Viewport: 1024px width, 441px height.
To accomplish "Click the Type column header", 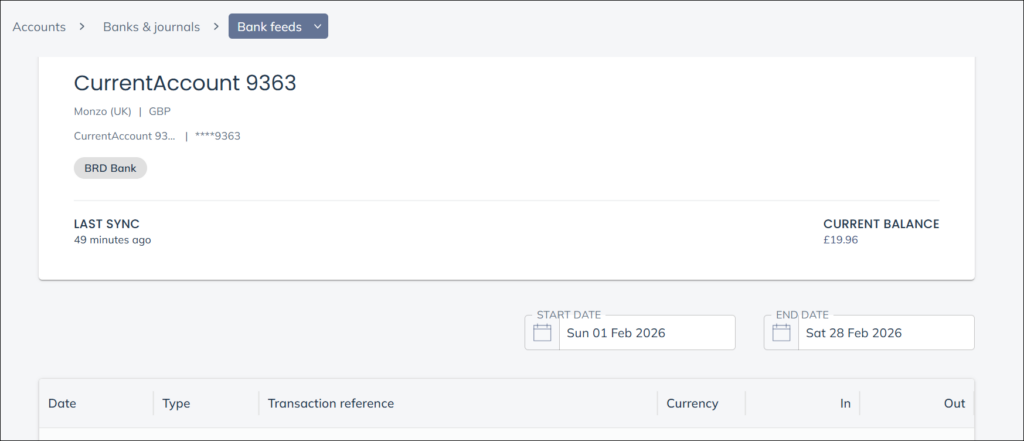I will pyautogui.click(x=176, y=404).
